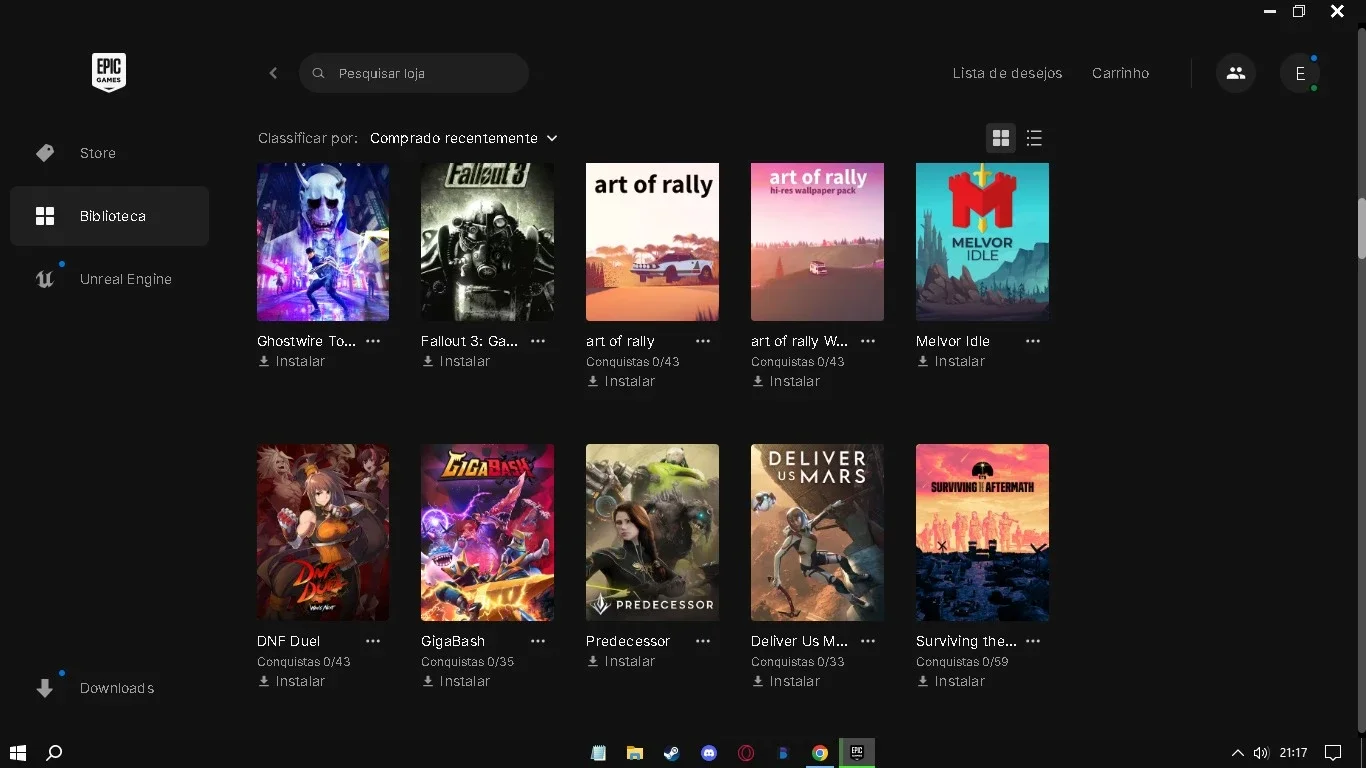
Task: Expand the Comprado recentemente sort dropdown
Action: 464,138
